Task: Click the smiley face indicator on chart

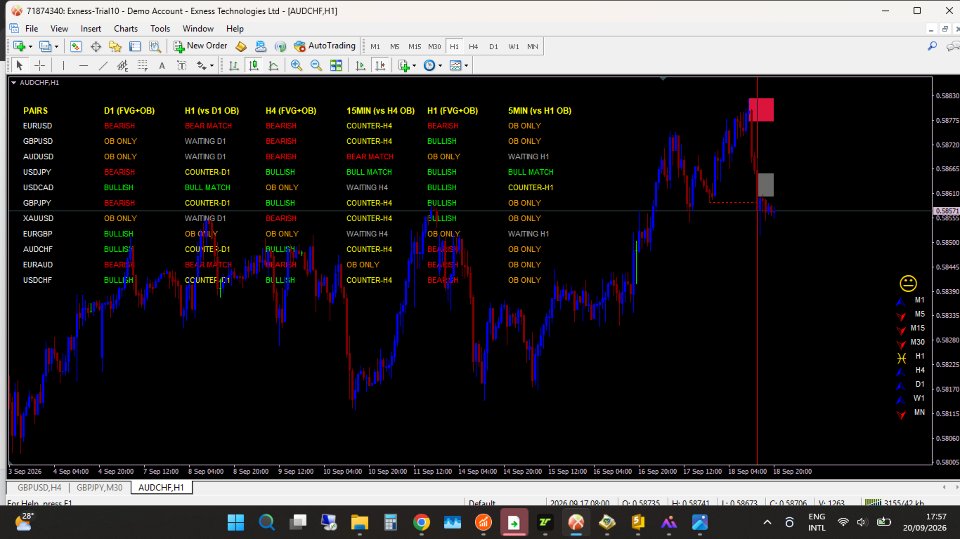Action: click(908, 283)
